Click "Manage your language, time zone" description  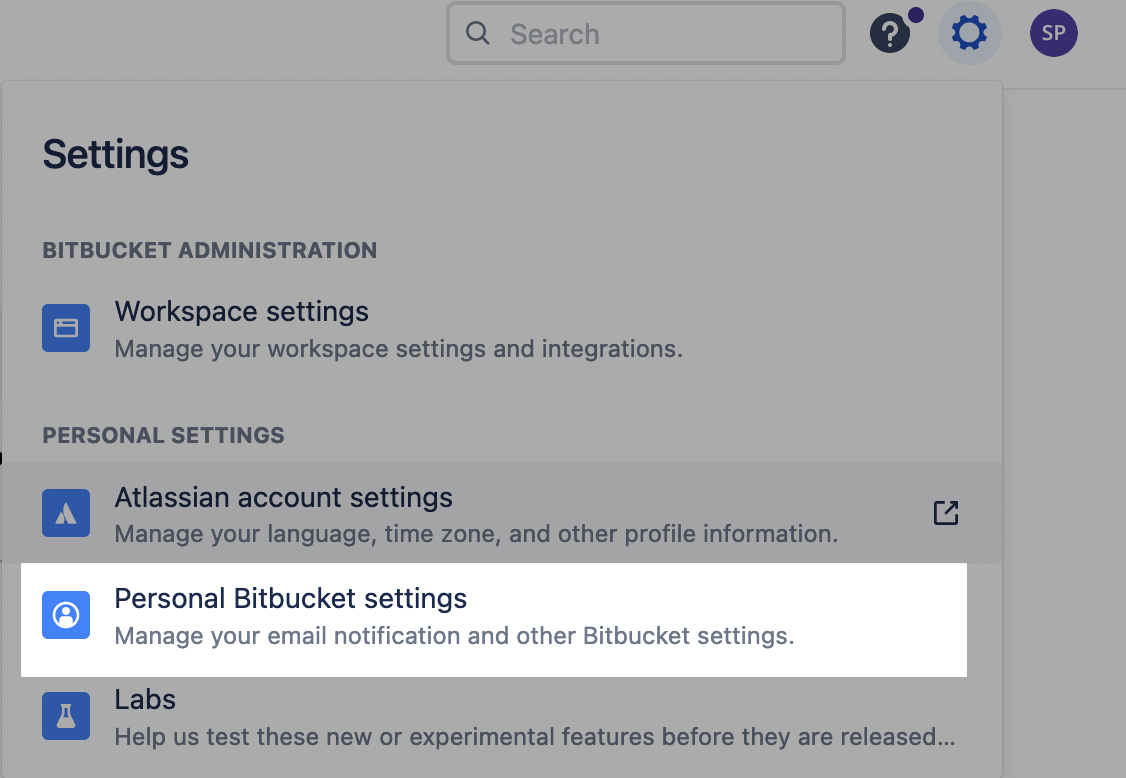coord(476,533)
